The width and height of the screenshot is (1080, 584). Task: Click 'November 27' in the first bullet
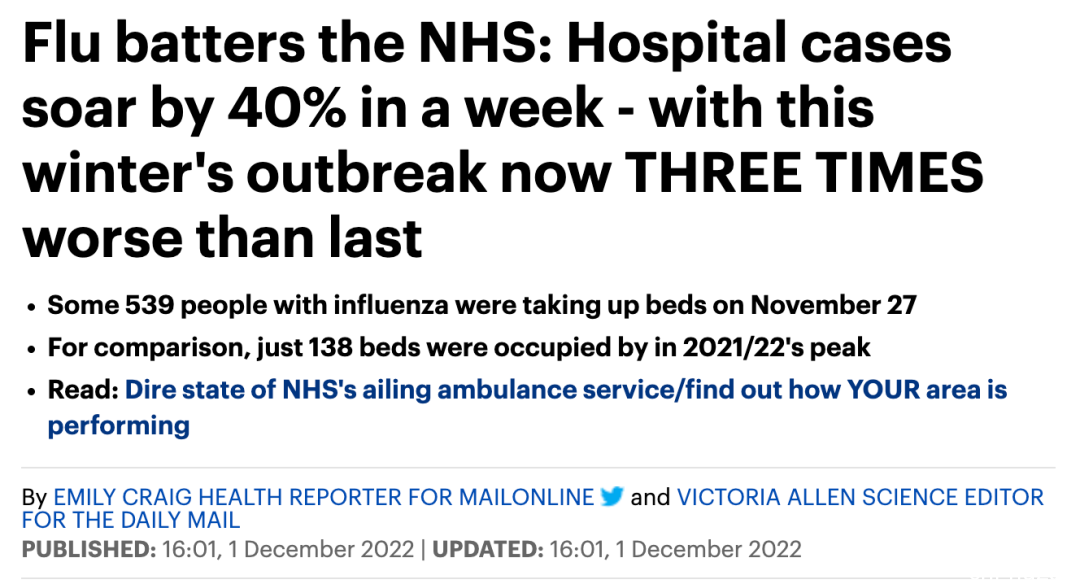[x=833, y=305]
